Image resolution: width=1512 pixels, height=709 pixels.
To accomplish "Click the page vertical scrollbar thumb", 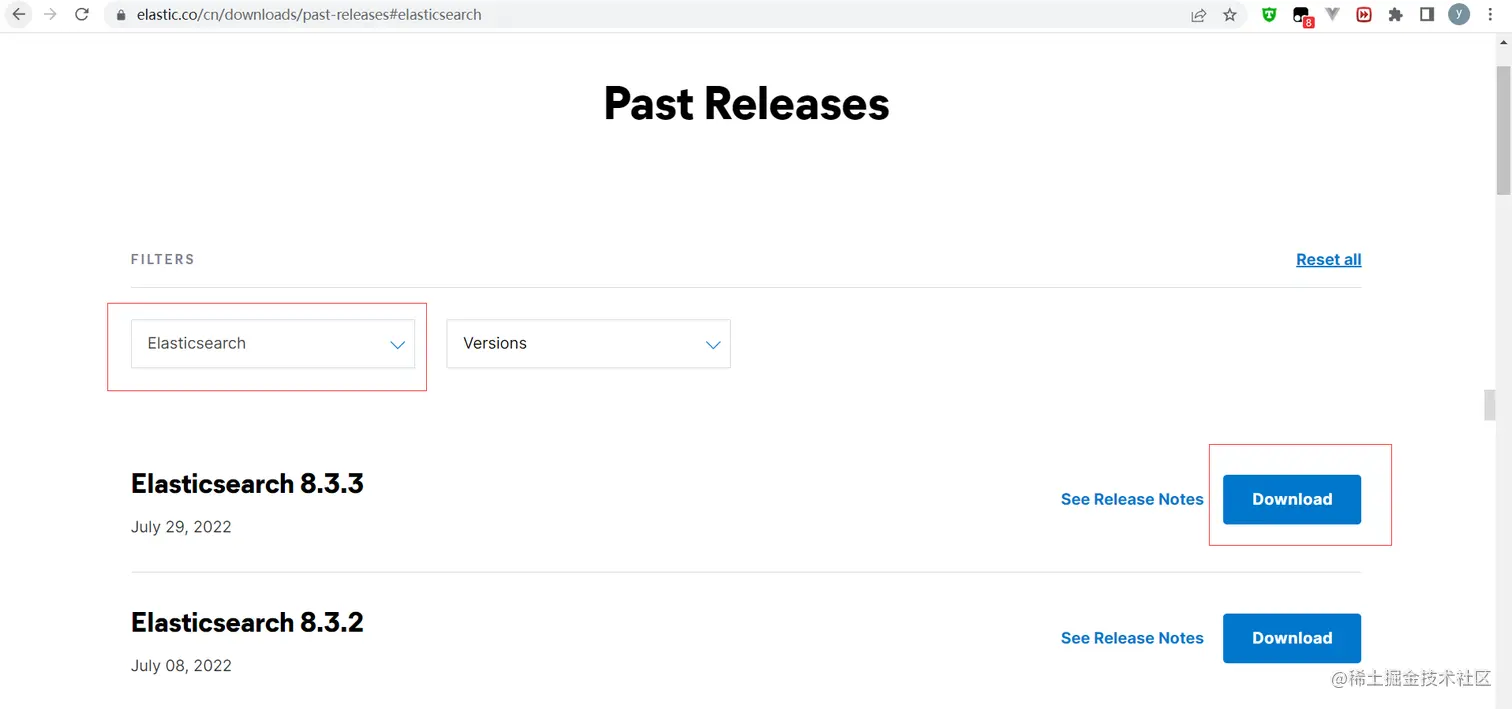I will (1503, 130).
